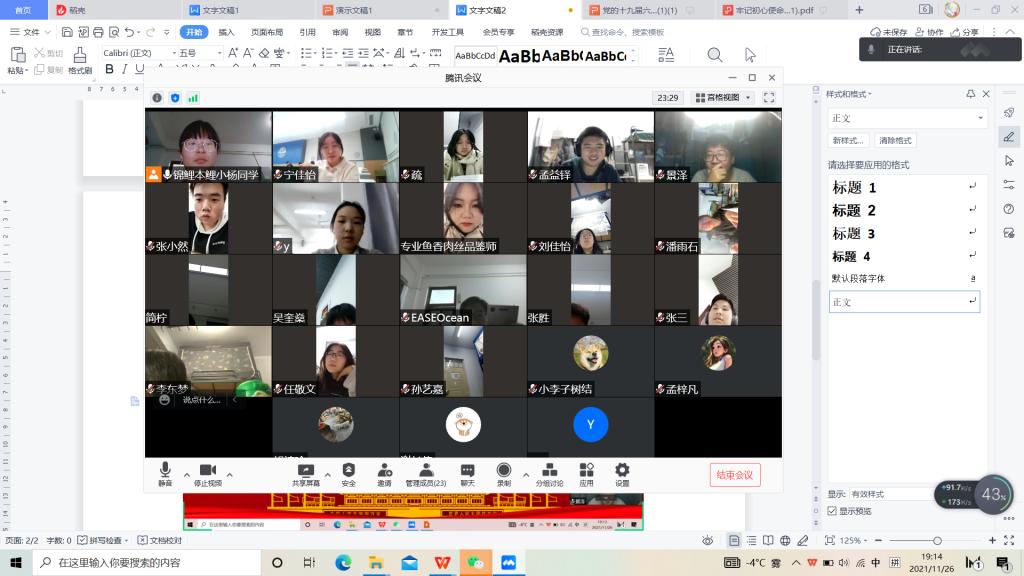This screenshot has width=1024, height=576.
Task: Expand the current style 正文 combo box
Action: (980, 118)
